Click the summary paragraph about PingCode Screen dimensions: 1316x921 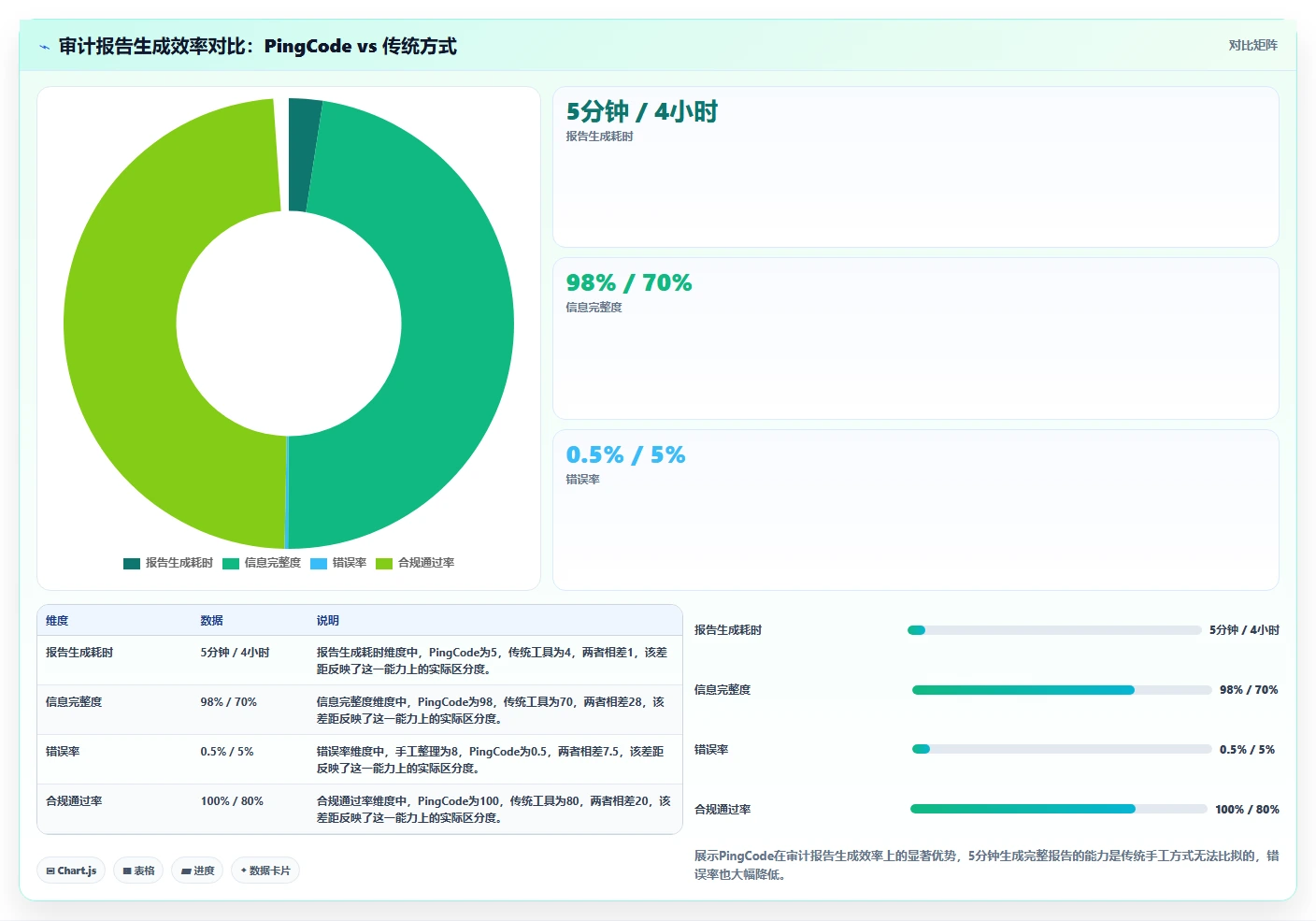[986, 865]
